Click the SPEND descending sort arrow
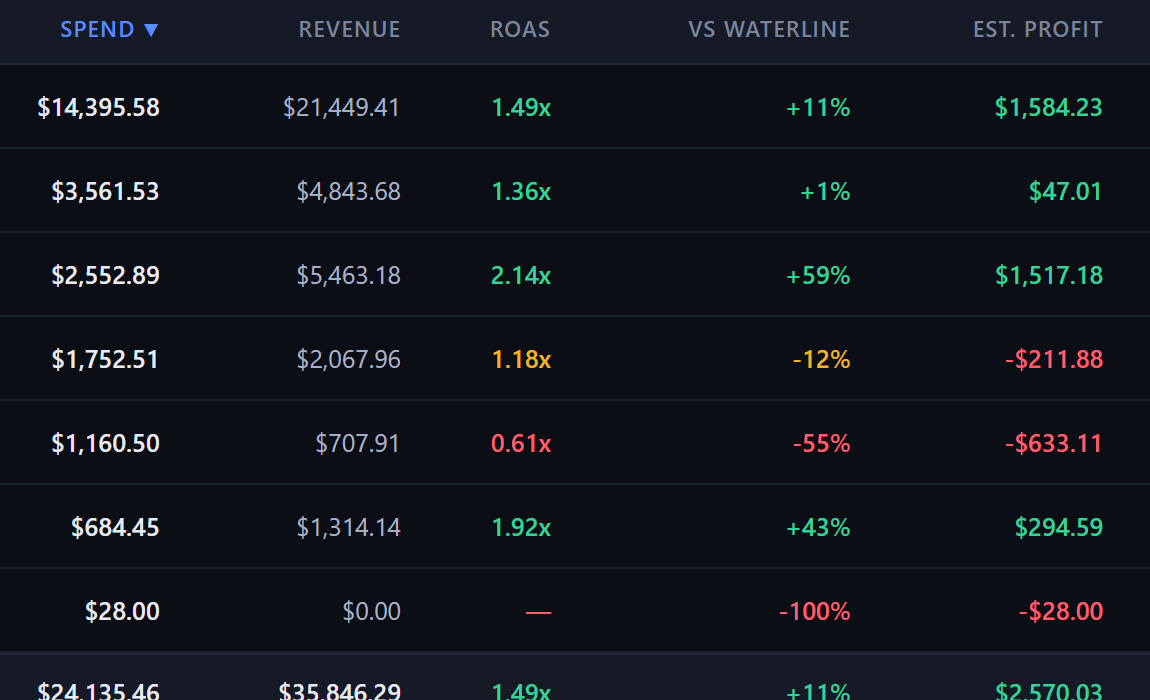1150x700 pixels. tap(151, 30)
